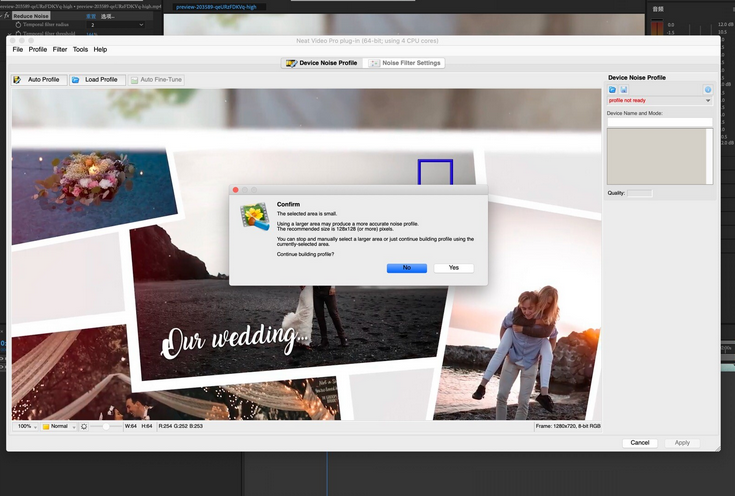Click the Auto Fine-Tune button
The height and width of the screenshot is (496, 735).
pyautogui.click(x=156, y=80)
